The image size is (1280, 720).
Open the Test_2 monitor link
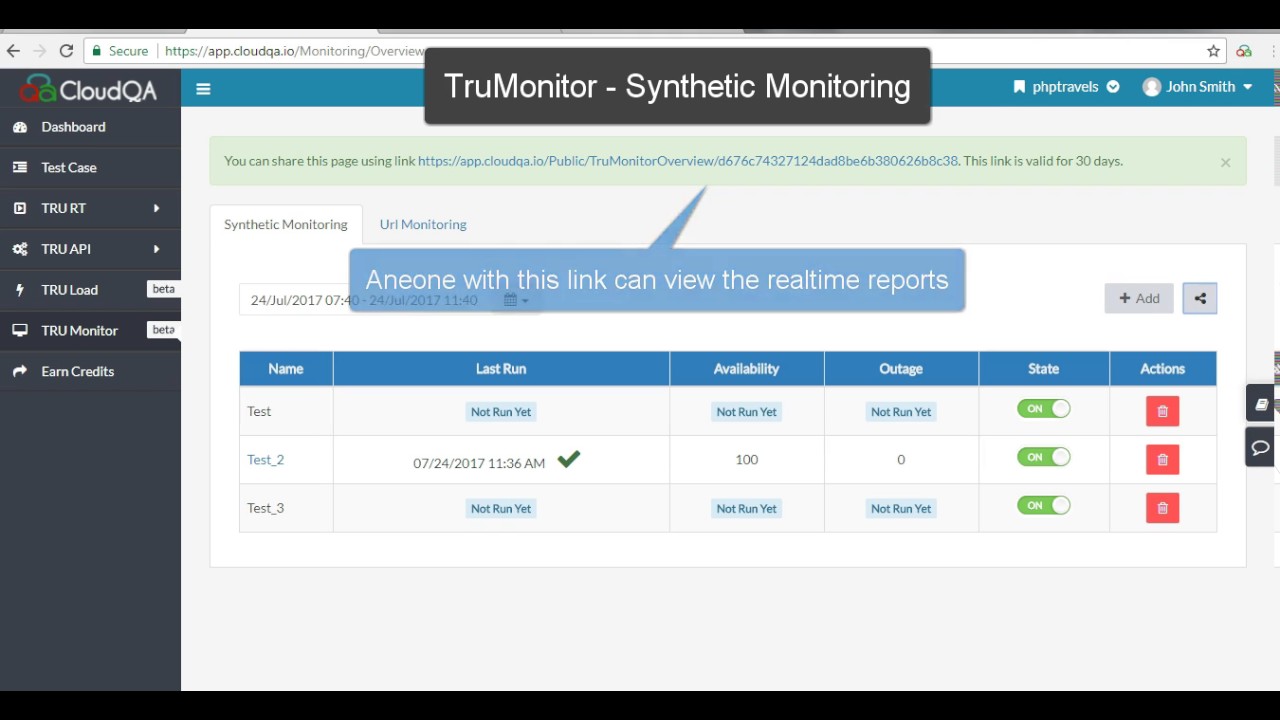point(265,460)
